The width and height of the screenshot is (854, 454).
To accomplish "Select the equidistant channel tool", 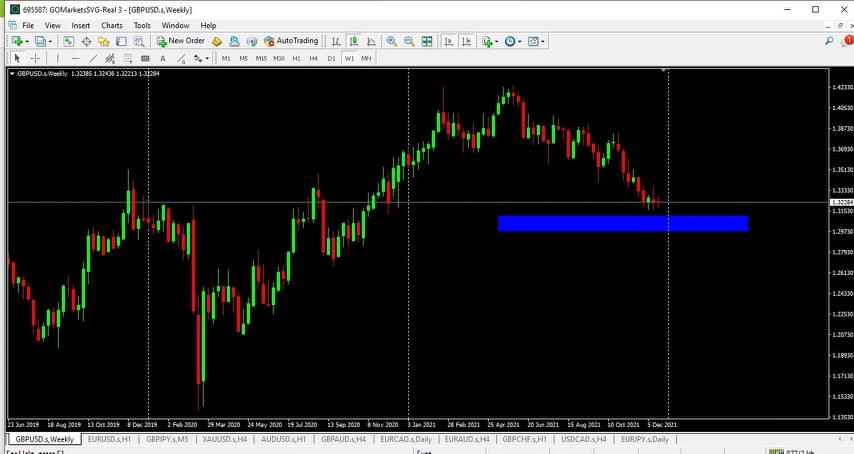I will (x=110, y=58).
